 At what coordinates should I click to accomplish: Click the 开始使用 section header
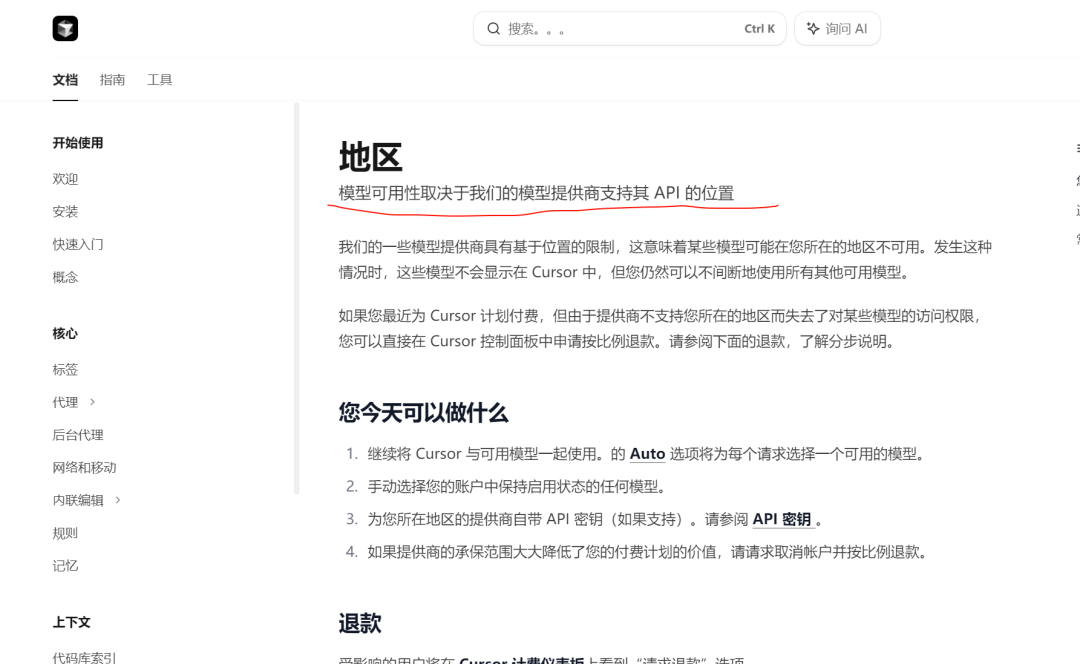point(78,143)
